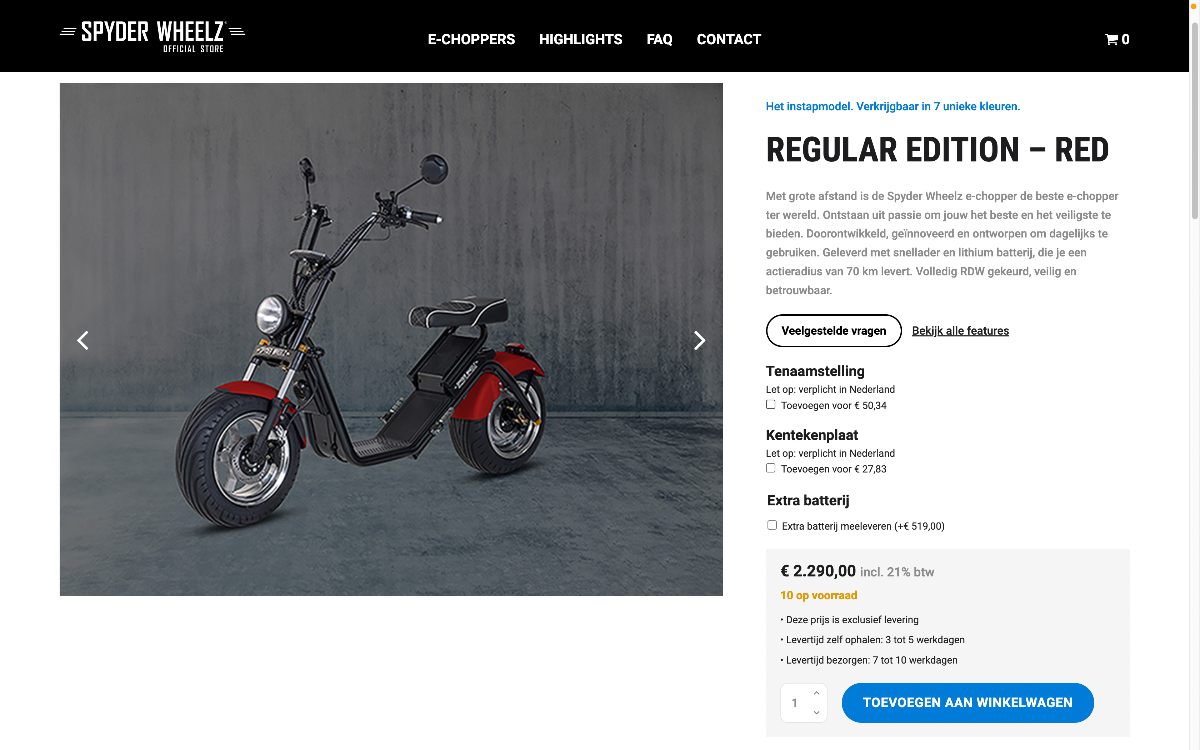This screenshot has width=1200, height=750.
Task: Increase quantity with the up arrow
Action: 816,692
